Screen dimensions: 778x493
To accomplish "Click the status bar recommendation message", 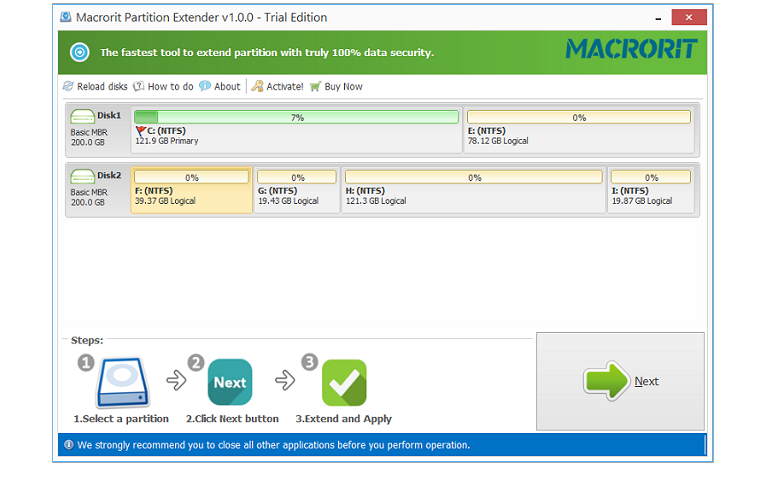I will [x=273, y=445].
